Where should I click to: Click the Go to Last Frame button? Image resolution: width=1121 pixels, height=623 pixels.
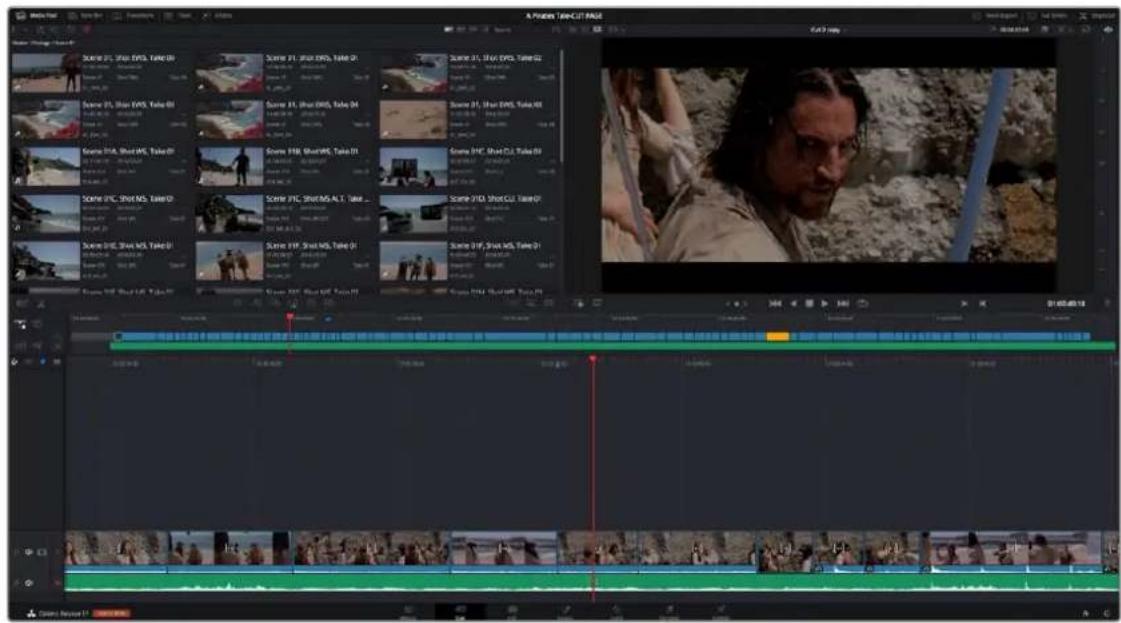coord(843,303)
